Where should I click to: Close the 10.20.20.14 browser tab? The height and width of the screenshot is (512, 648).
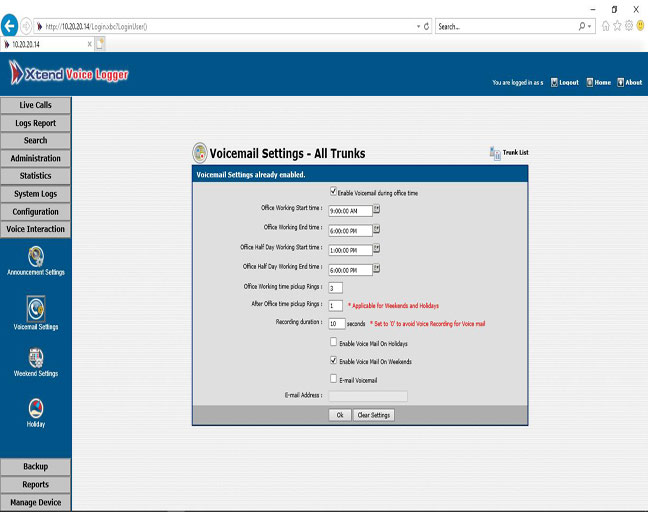coord(89,44)
